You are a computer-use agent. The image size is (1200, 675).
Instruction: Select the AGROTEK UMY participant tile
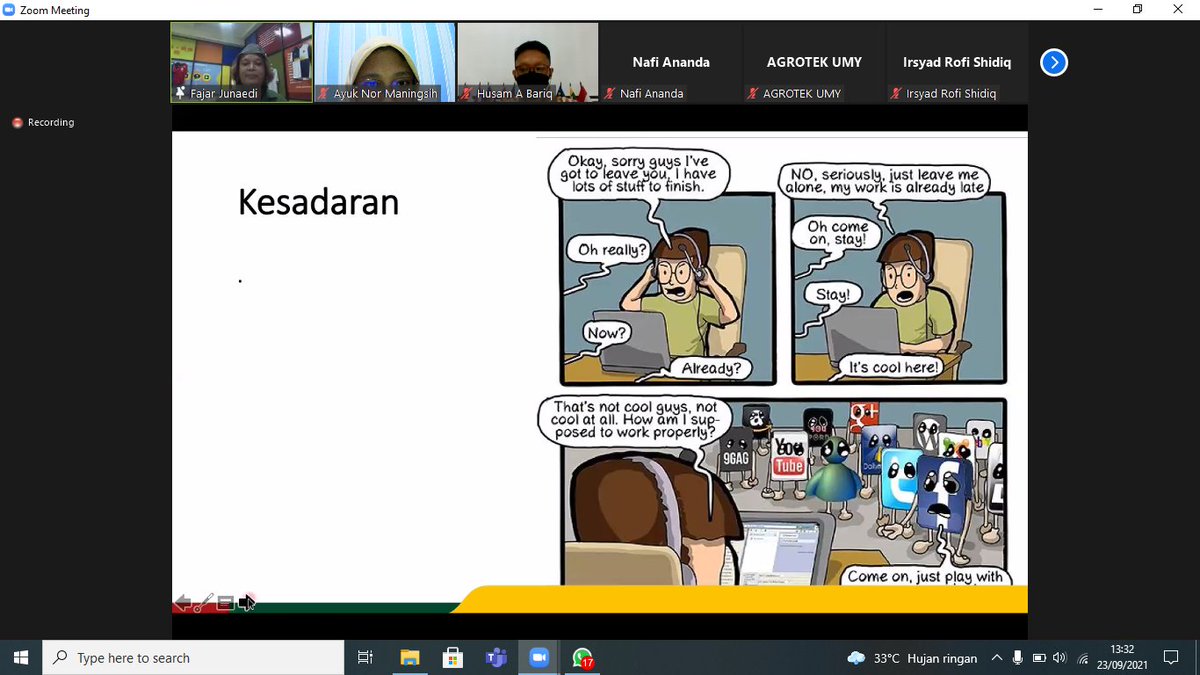point(814,62)
